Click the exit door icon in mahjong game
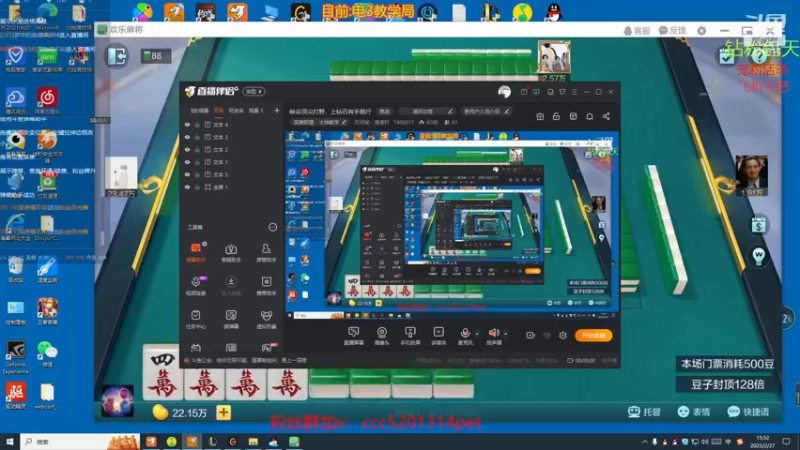Screen dimensions: 800x450 tap(117, 56)
